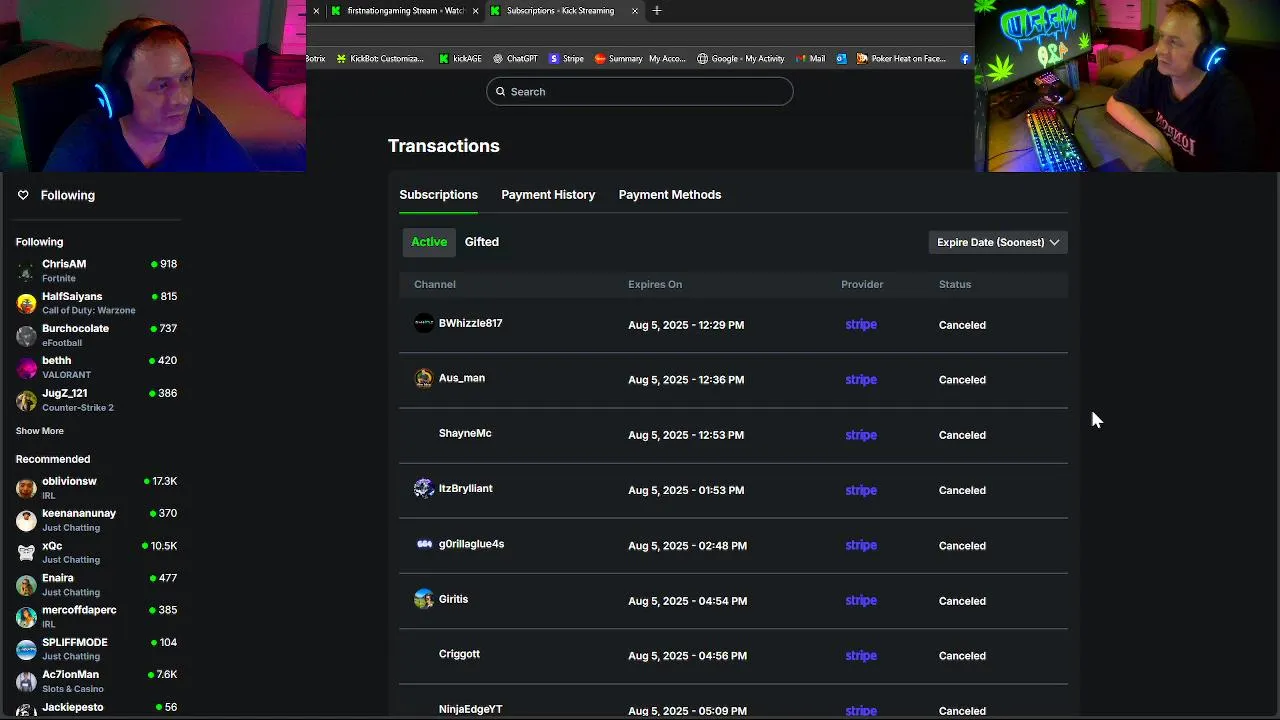Click the heart icon beside Following

tap(23, 195)
